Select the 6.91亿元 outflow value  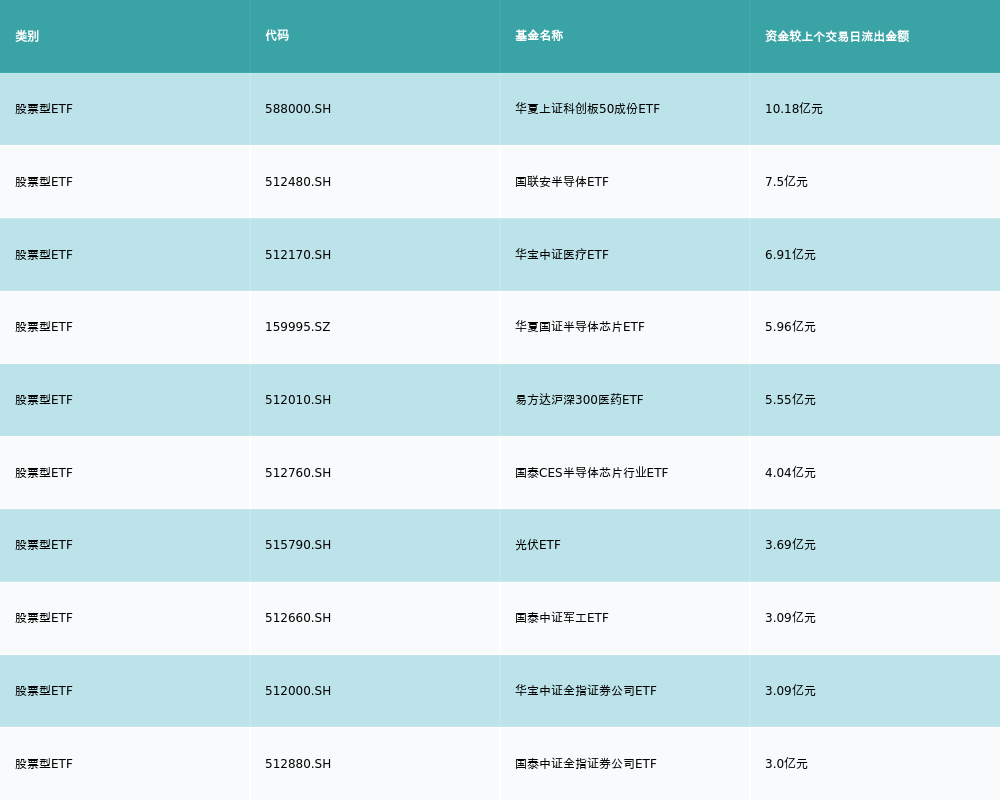click(790, 255)
